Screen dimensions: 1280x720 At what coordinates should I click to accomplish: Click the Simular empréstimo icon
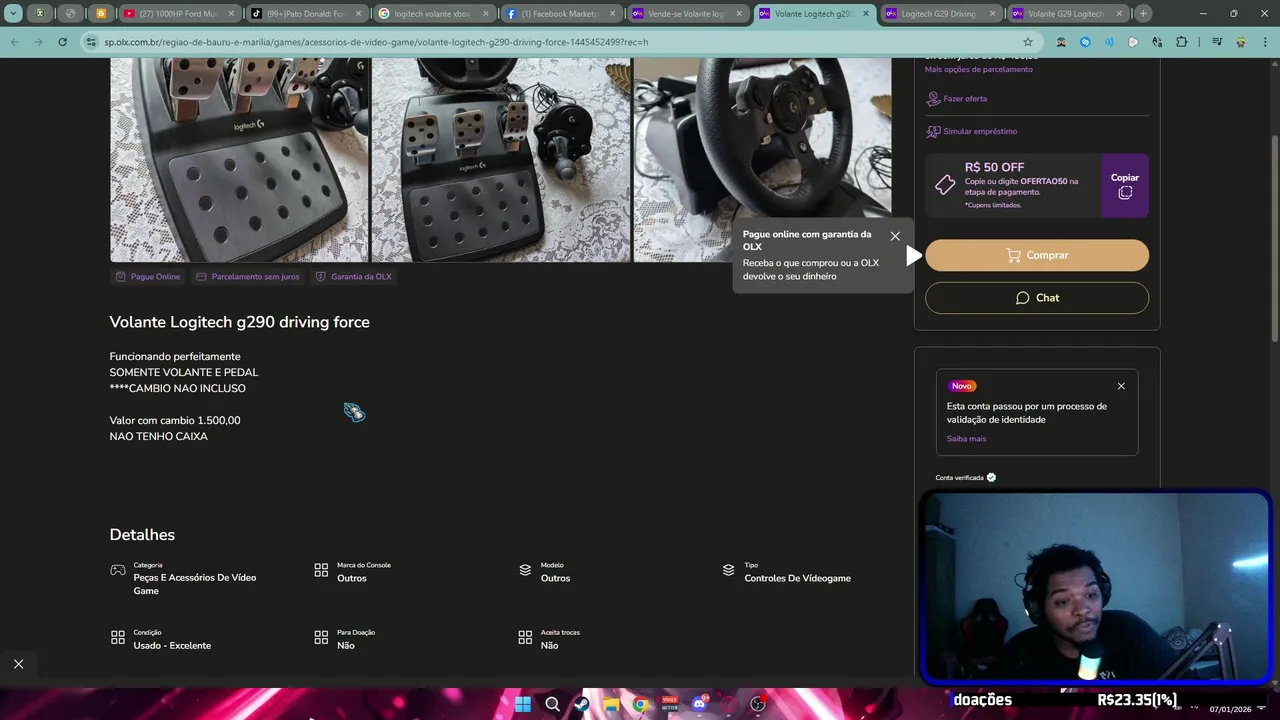(x=933, y=131)
